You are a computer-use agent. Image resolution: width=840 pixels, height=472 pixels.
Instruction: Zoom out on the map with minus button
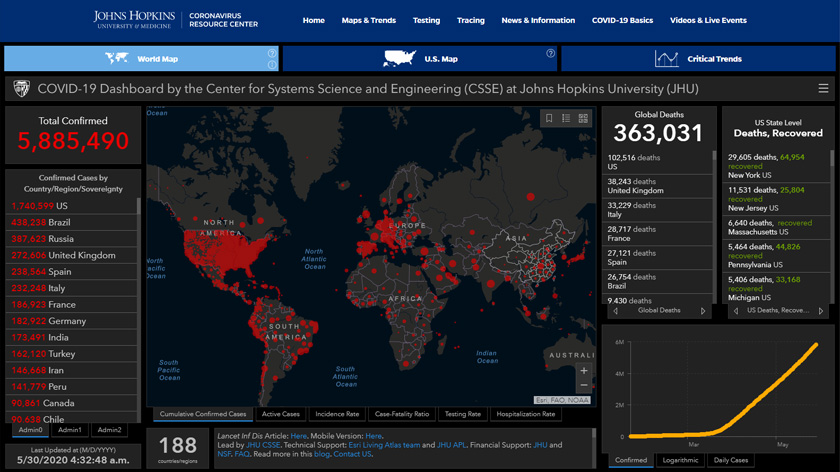pos(584,385)
